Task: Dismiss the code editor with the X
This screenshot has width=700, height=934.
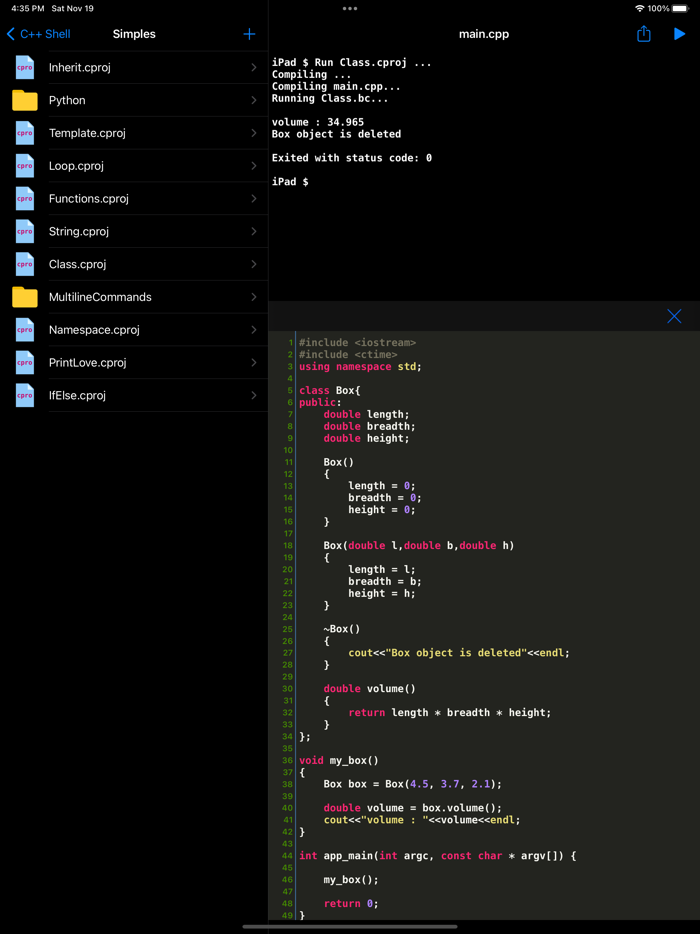Action: tap(674, 316)
